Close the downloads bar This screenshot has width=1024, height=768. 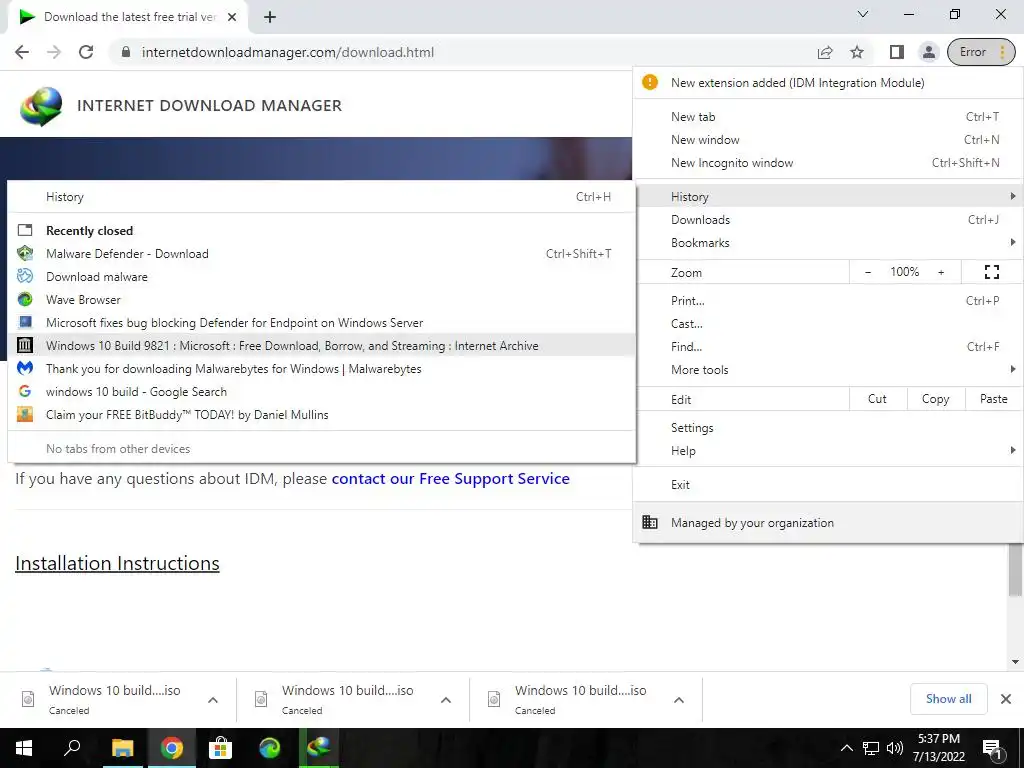(x=1006, y=699)
